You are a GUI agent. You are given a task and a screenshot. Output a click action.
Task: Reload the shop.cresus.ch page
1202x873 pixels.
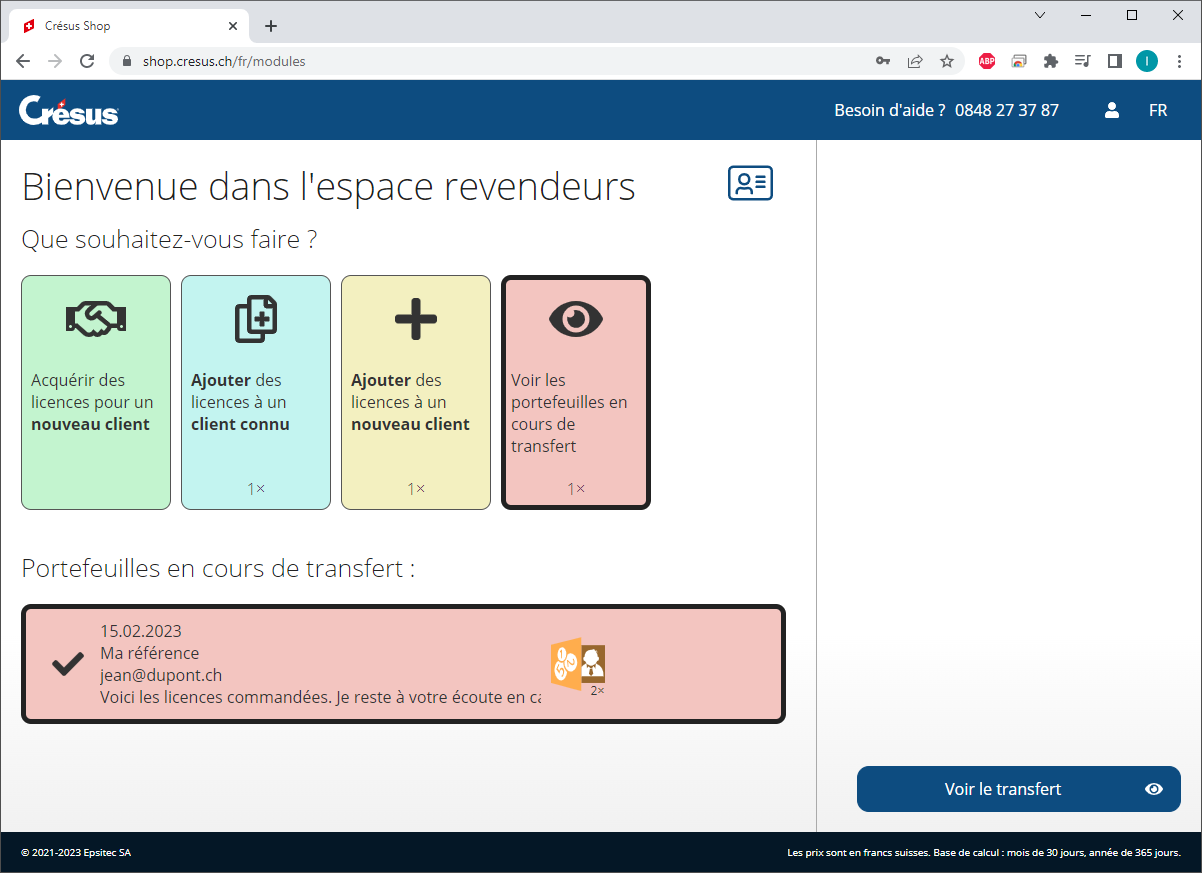pyautogui.click(x=87, y=61)
